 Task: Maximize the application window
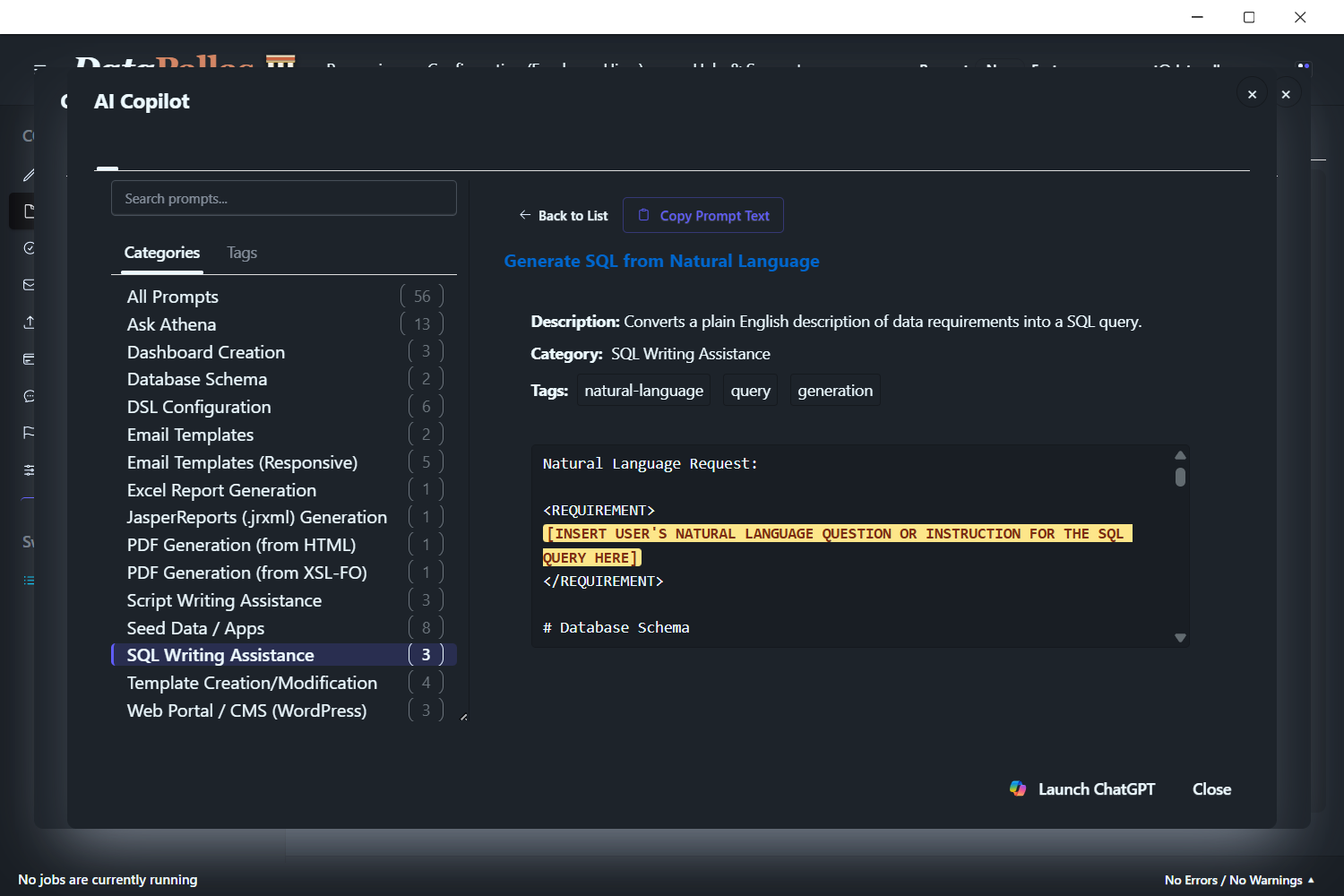point(1249,17)
